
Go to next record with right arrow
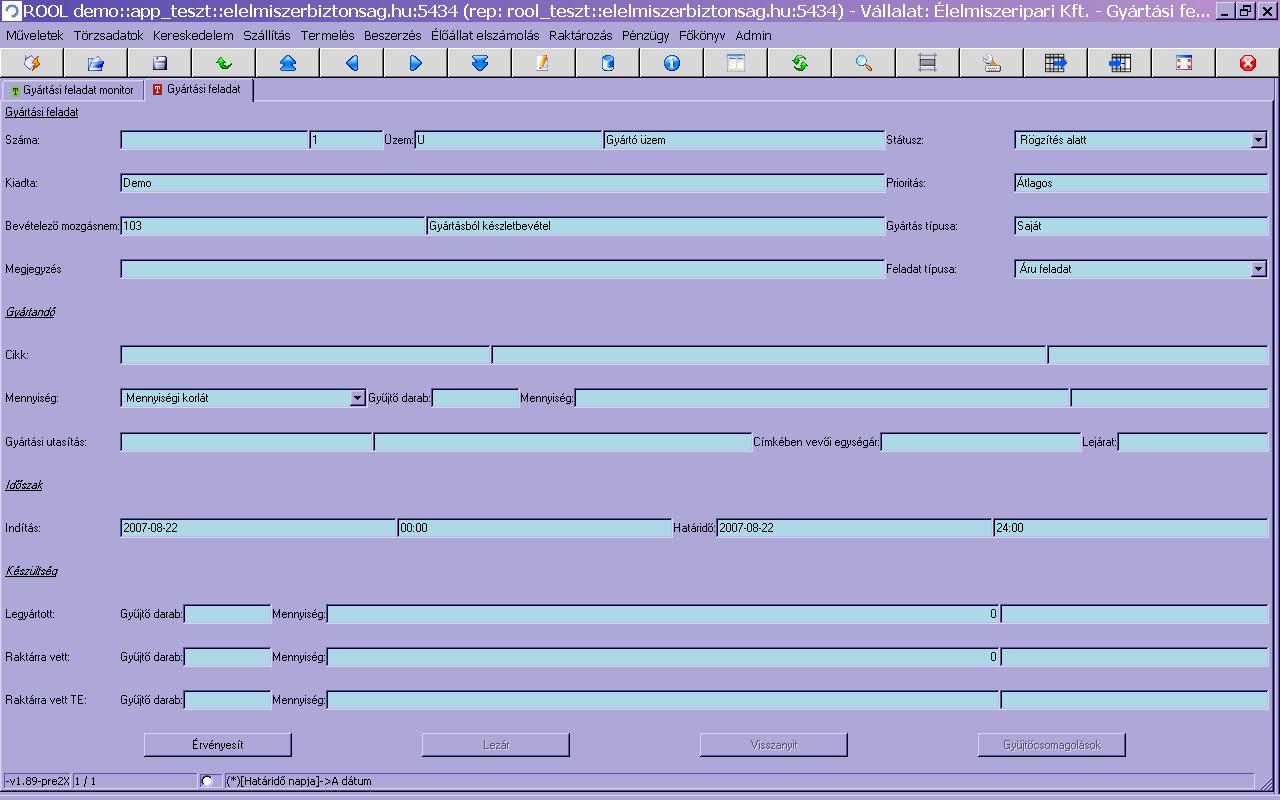(415, 63)
